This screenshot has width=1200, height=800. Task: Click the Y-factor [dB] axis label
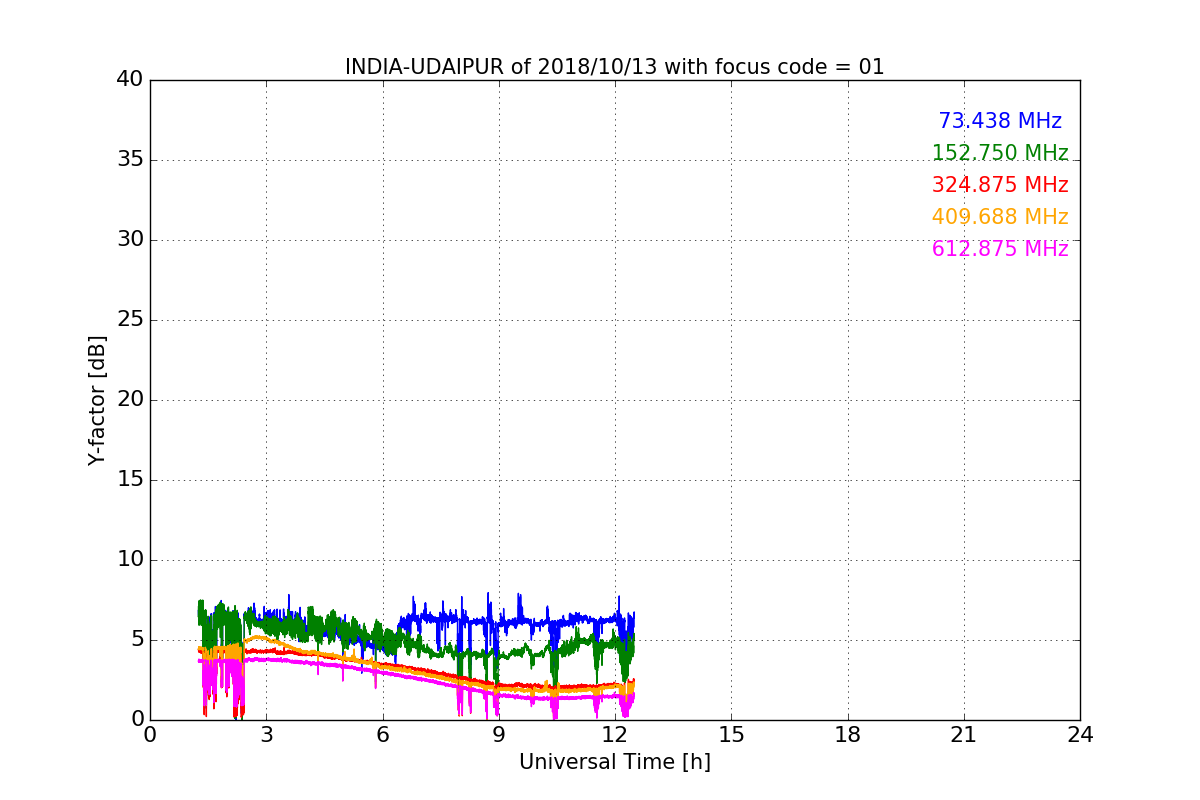click(x=97, y=400)
